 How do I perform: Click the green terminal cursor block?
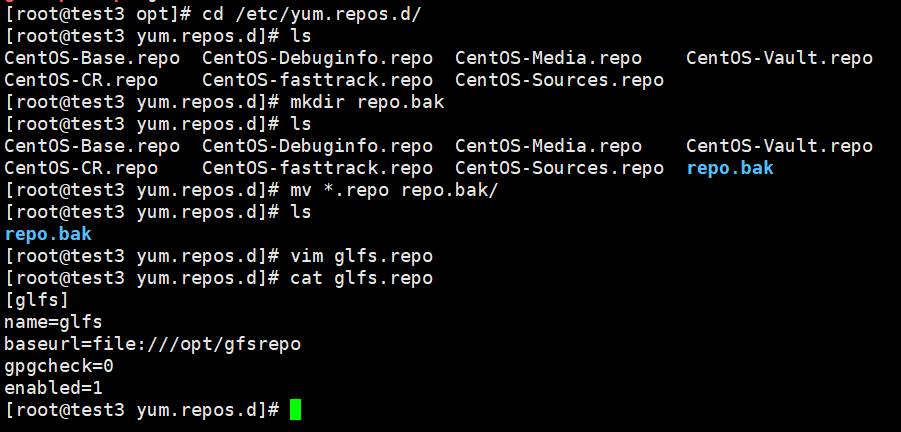click(x=295, y=410)
